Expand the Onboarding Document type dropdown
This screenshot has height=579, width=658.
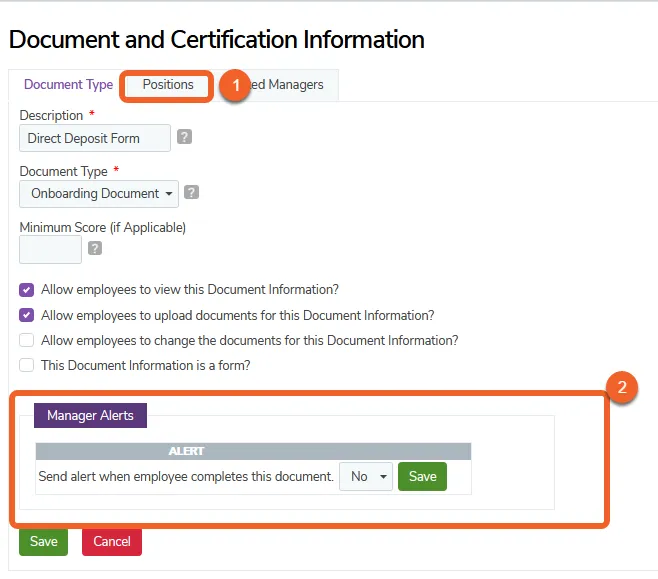tap(99, 193)
